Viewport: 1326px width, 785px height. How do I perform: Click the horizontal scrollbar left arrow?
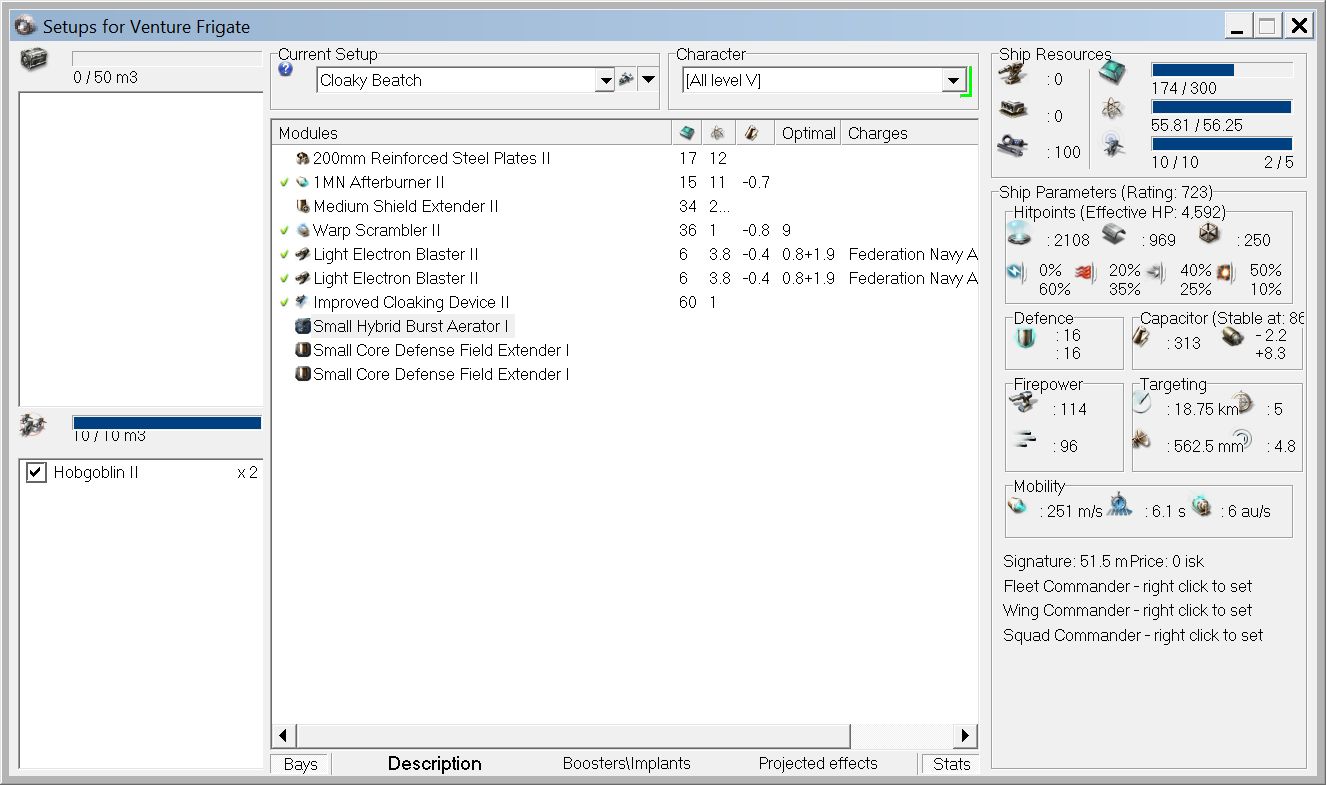coord(283,736)
